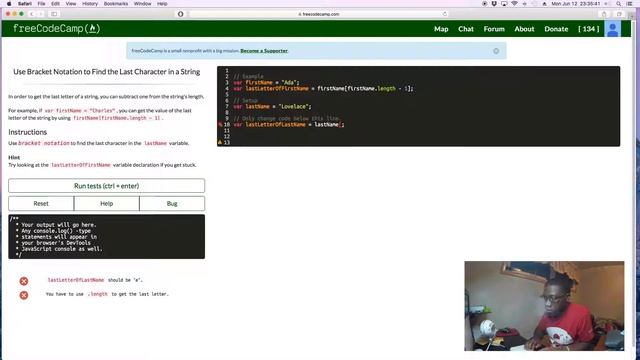640x360 pixels.
Task: Open the Edit menu
Action: point(56,4)
